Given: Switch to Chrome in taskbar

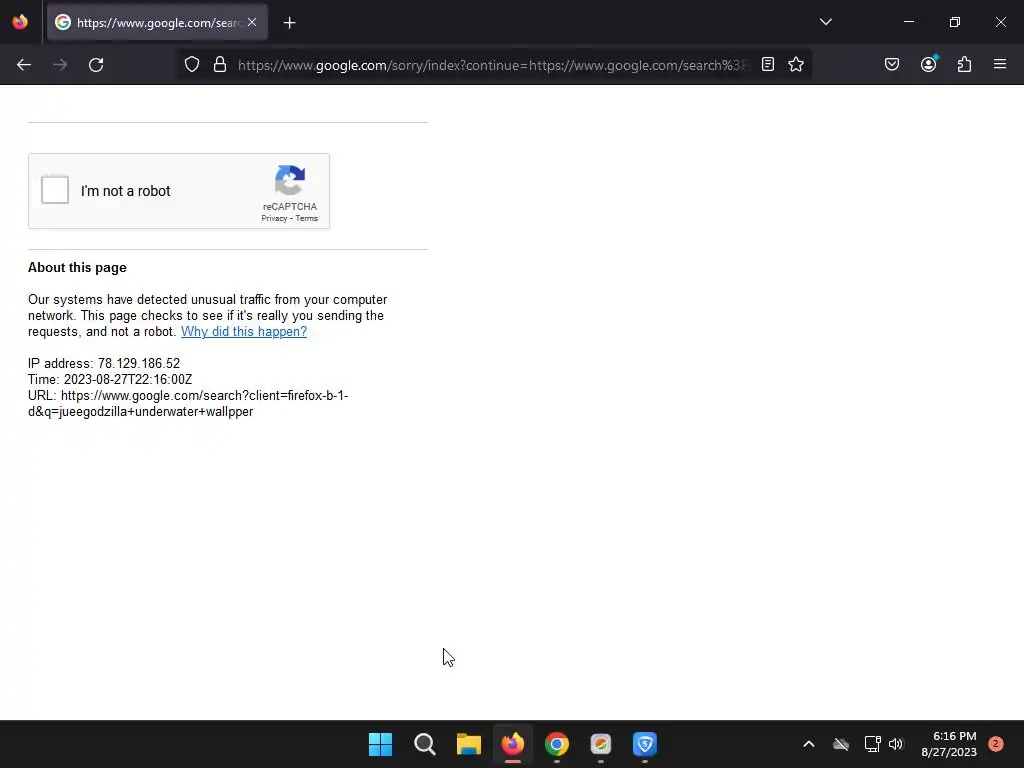Looking at the screenshot, I should pyautogui.click(x=557, y=744).
